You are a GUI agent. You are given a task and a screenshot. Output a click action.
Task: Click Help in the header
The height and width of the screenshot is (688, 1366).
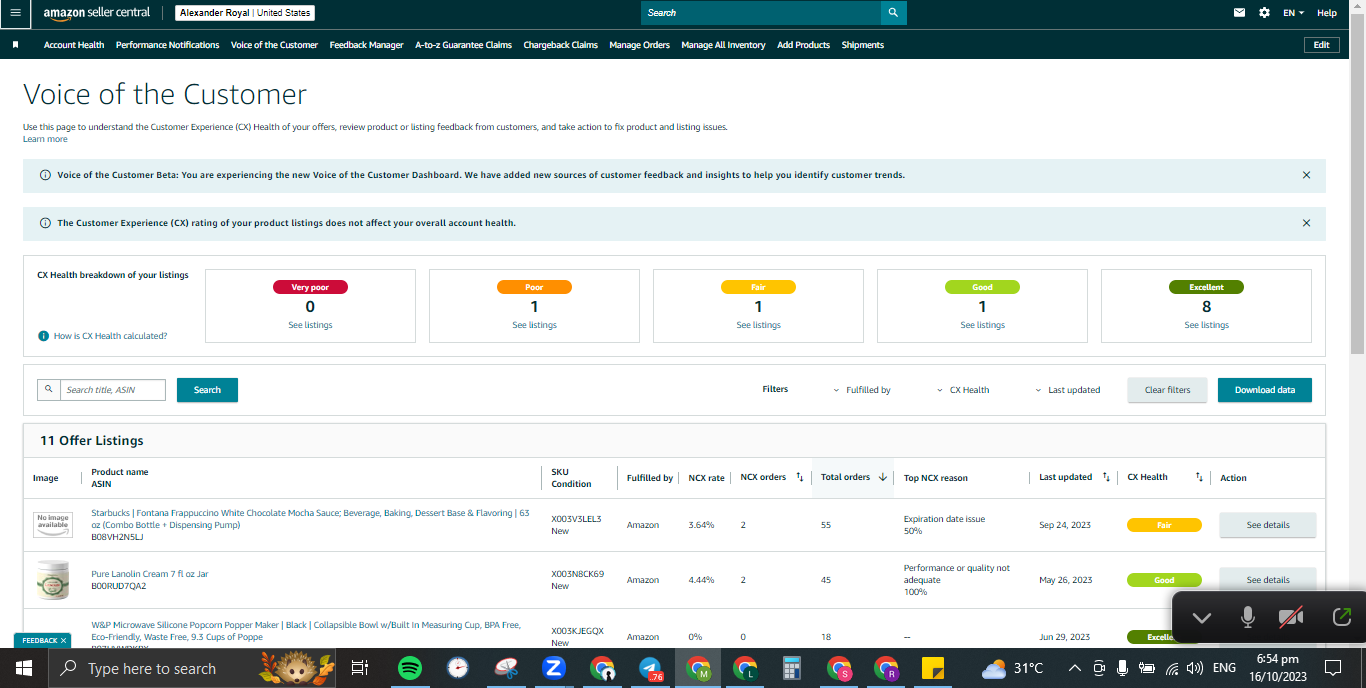pos(1327,13)
